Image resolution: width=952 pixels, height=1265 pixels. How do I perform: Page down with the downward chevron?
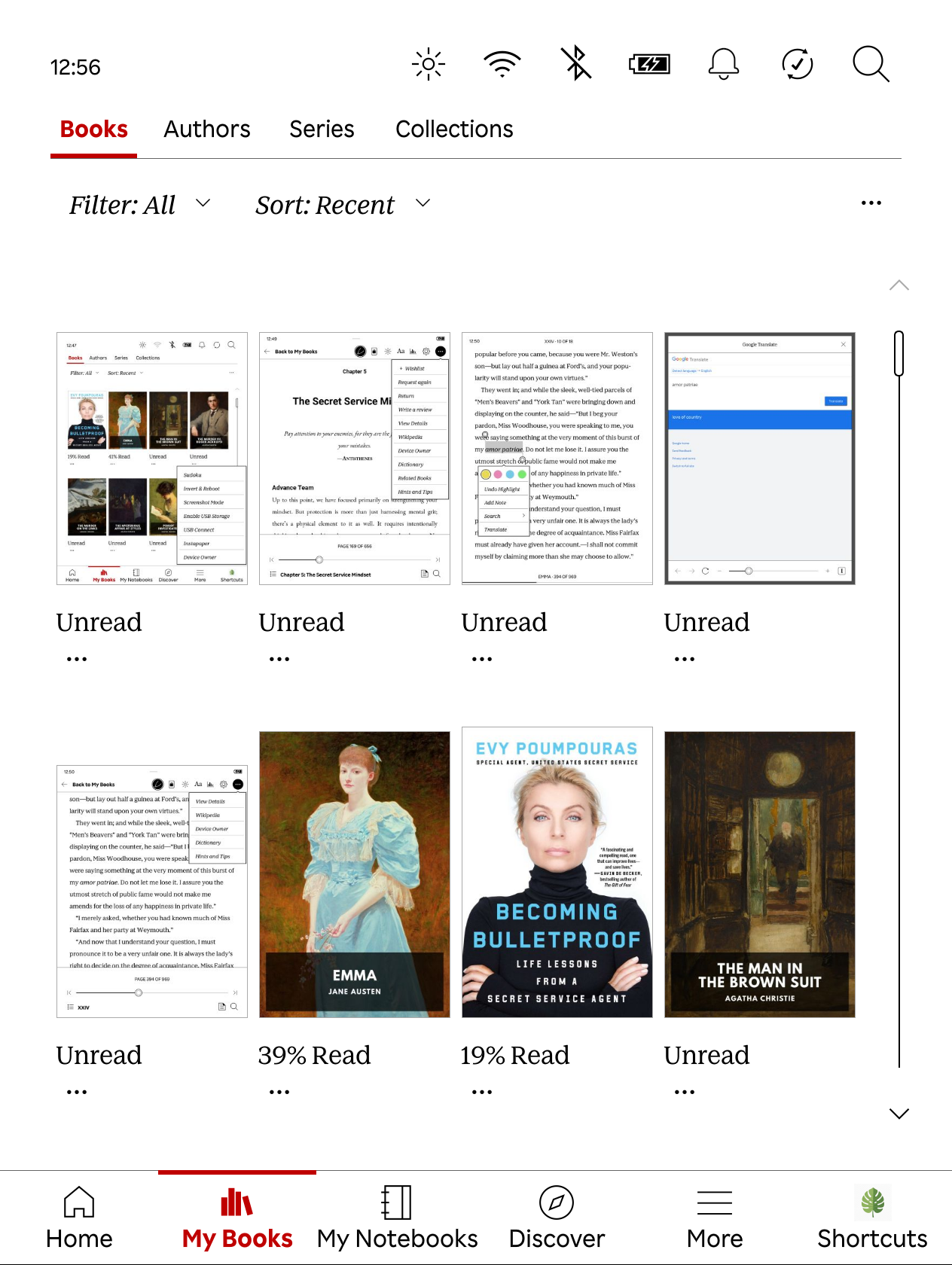[899, 1114]
